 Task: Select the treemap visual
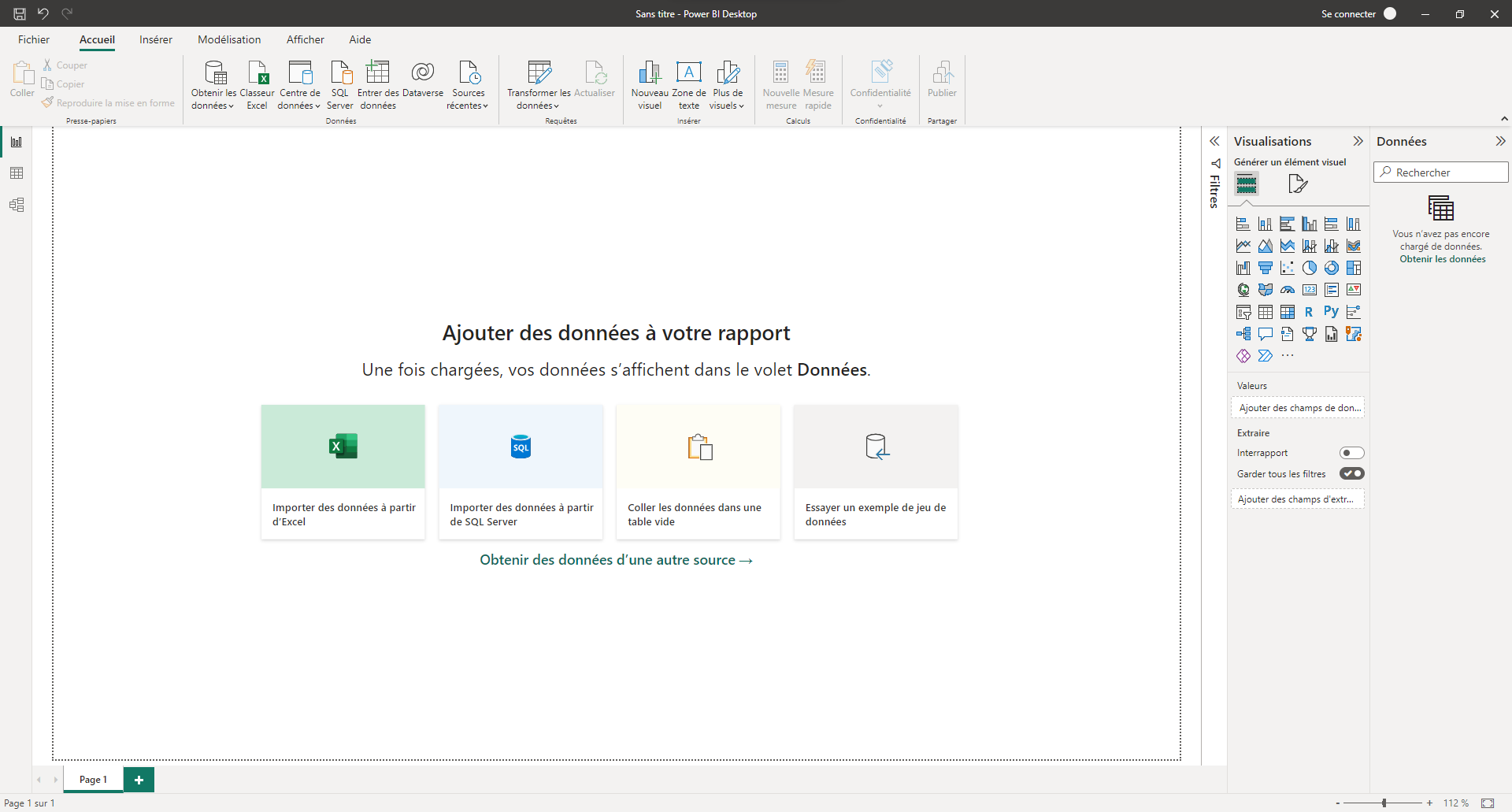click(x=1354, y=268)
